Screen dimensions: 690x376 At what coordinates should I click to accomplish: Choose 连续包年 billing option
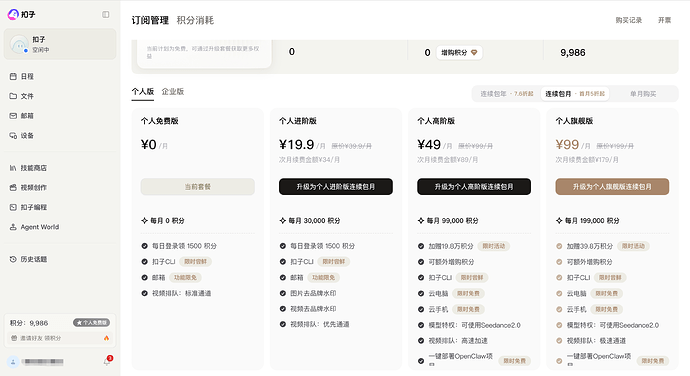[x=506, y=94]
